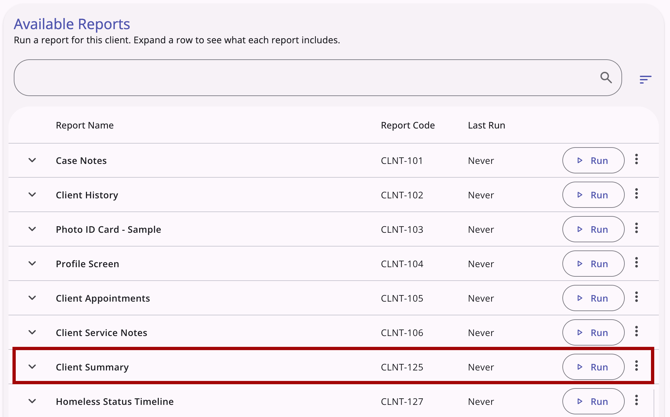
Task: Open more options for Profile Screen
Action: (x=636, y=262)
